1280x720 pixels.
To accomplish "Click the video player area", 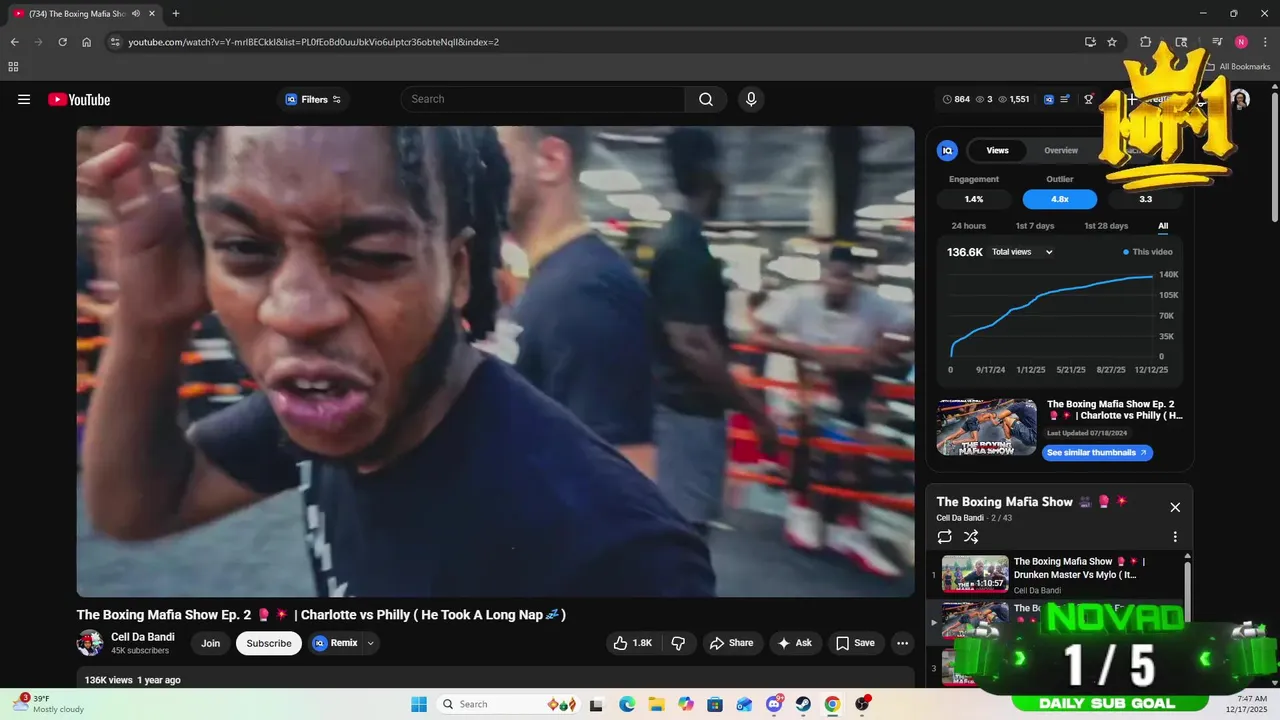I will (x=495, y=361).
